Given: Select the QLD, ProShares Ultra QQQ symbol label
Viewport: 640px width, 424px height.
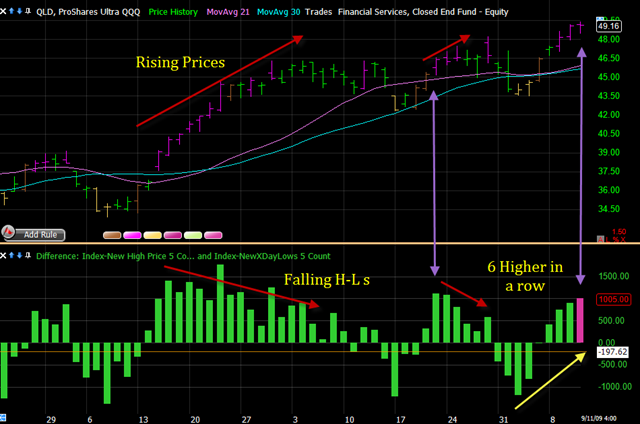Looking at the screenshot, I should [x=88, y=12].
